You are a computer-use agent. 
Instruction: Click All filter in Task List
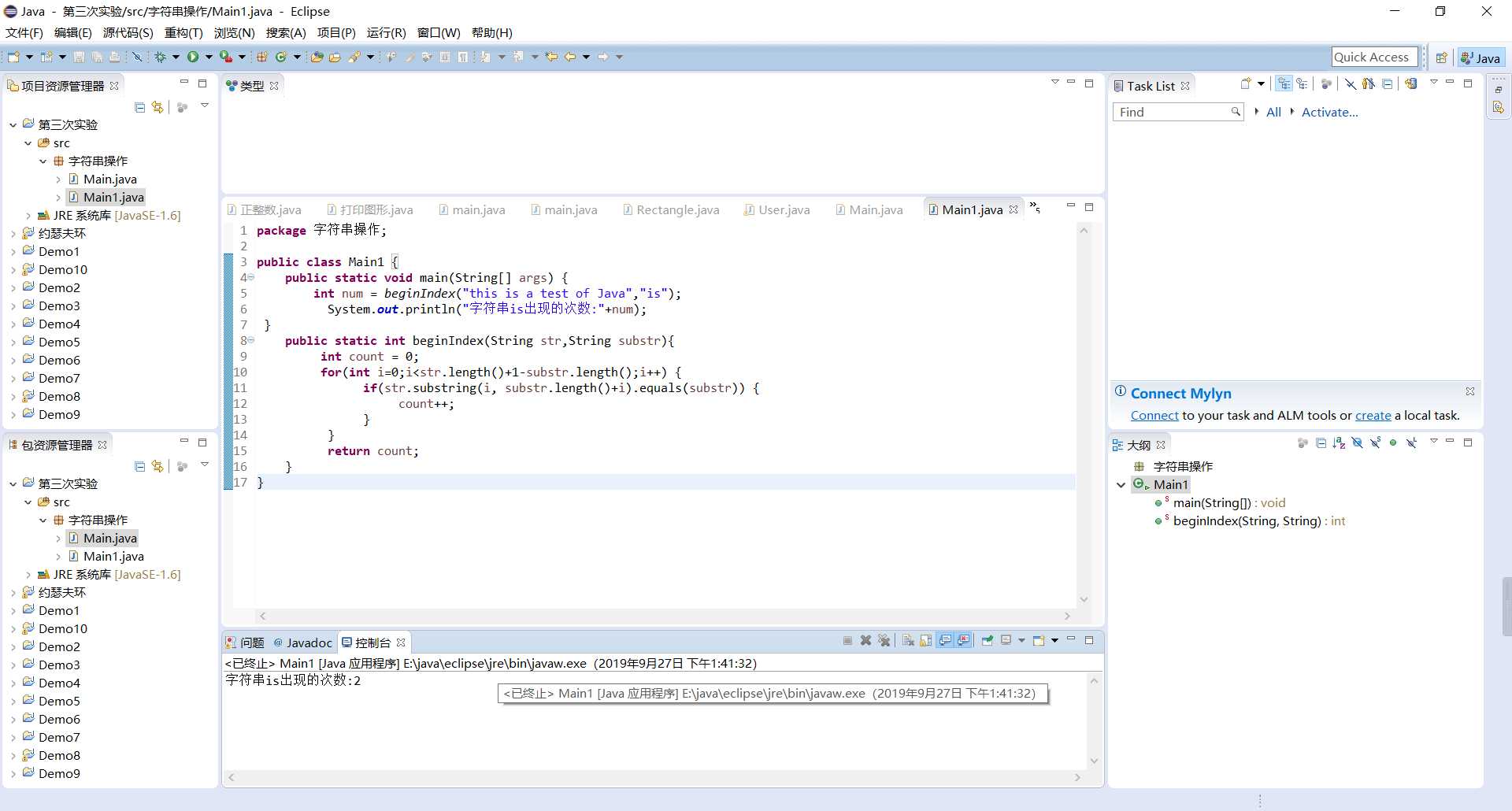click(1273, 112)
